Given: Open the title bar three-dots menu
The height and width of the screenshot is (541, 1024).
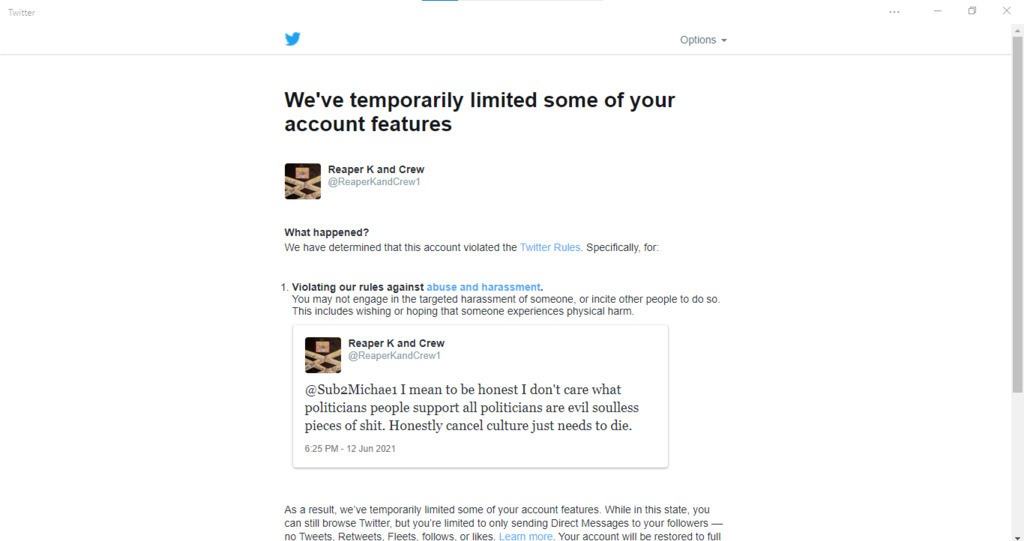Looking at the screenshot, I should coord(894,12).
